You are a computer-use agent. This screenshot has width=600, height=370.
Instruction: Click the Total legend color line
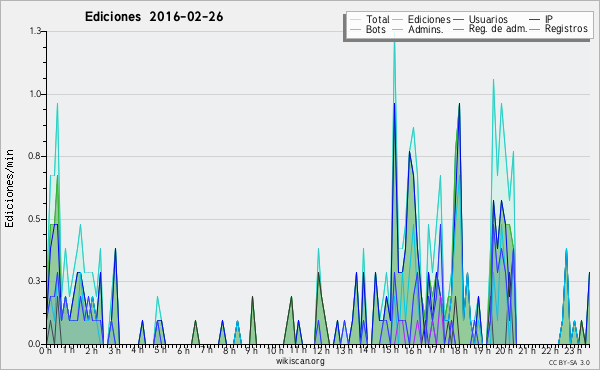pyautogui.click(x=356, y=20)
